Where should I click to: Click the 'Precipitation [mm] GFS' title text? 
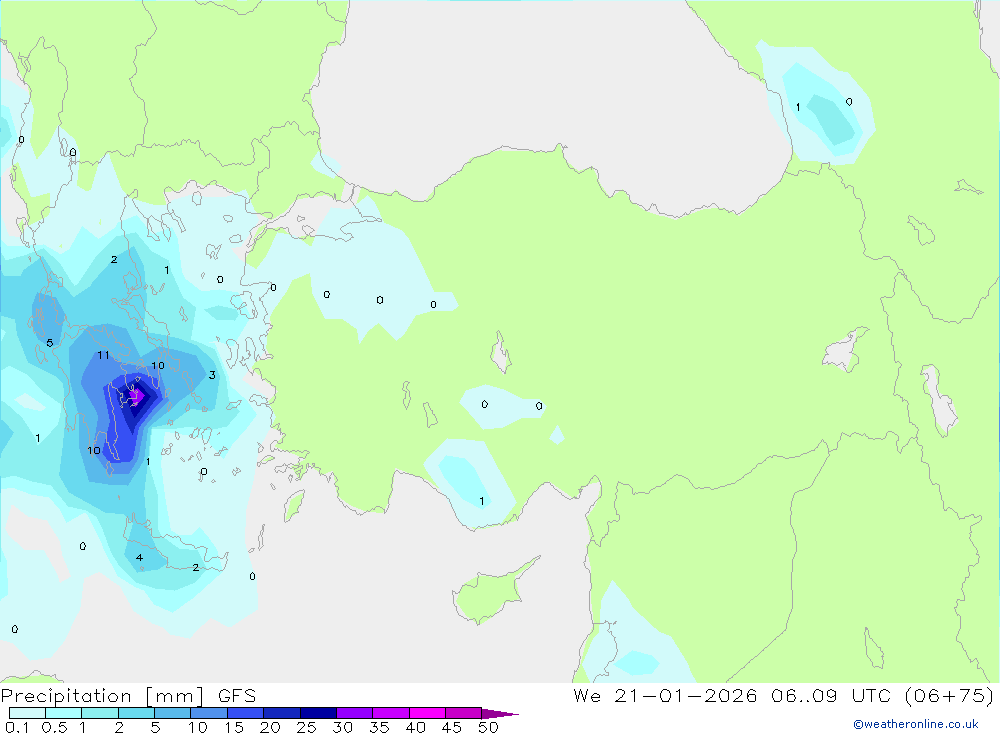point(128,695)
